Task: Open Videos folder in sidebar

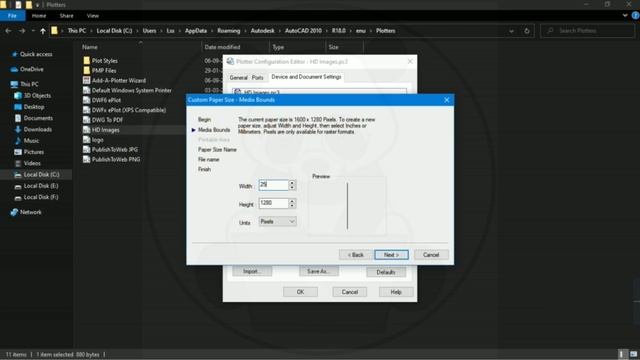Action: pyautogui.click(x=32, y=163)
